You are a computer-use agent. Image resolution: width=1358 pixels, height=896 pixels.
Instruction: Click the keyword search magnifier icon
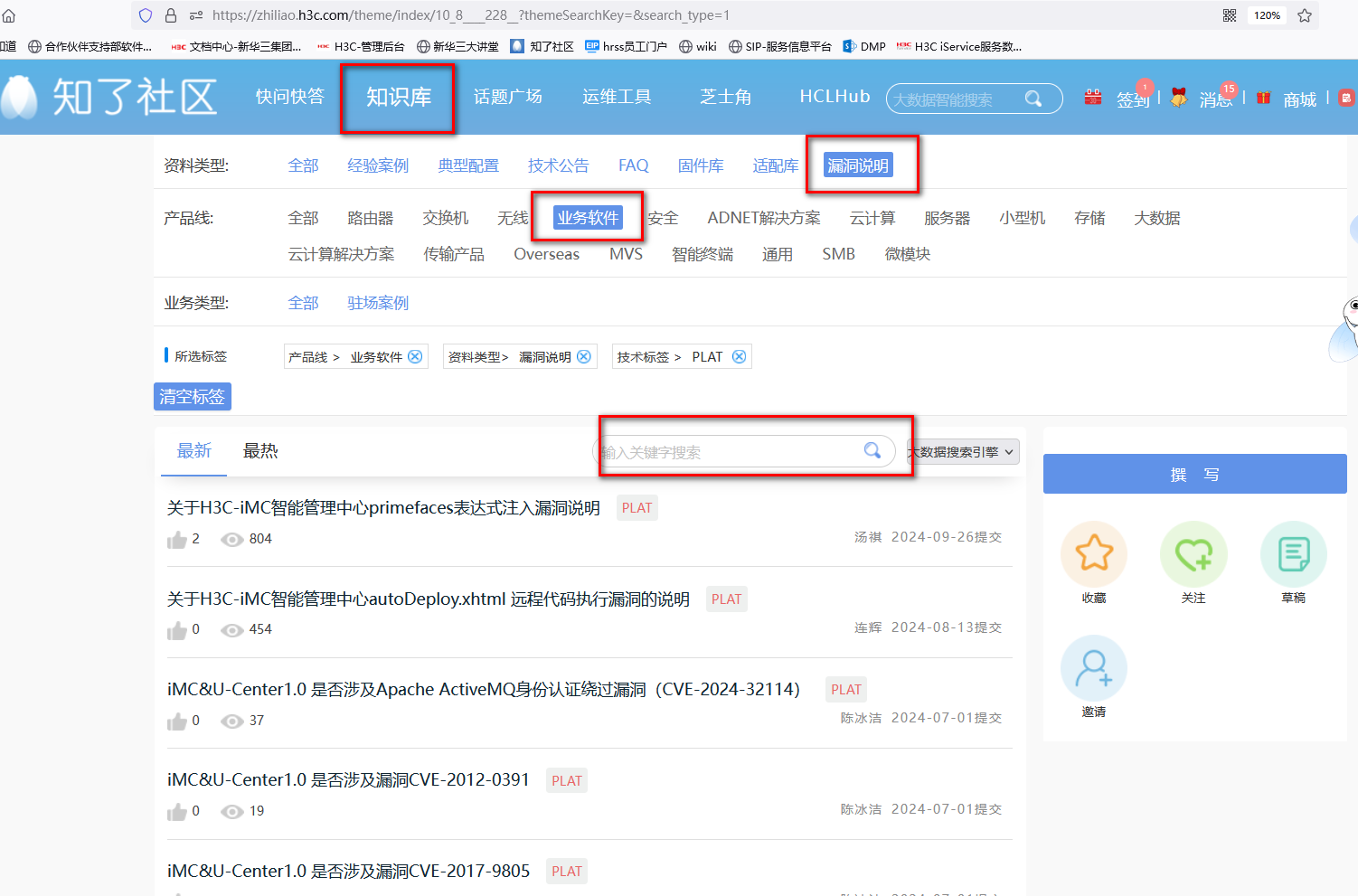pyautogui.click(x=872, y=450)
